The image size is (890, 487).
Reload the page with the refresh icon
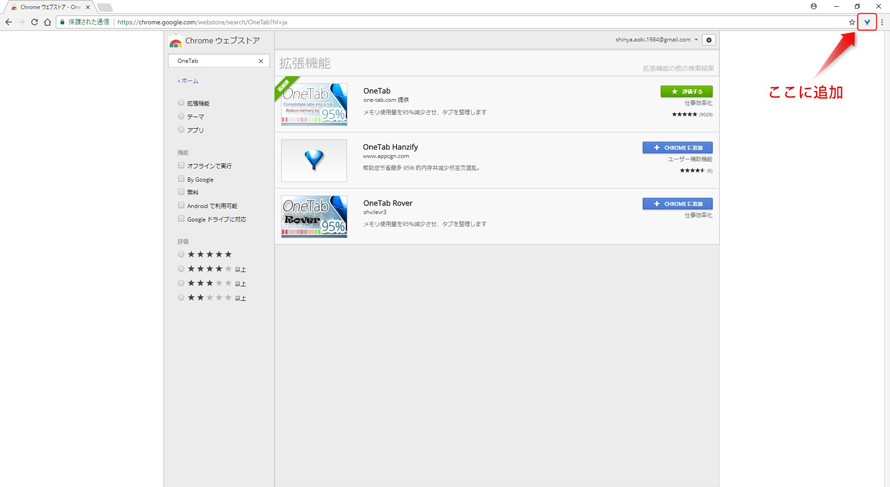tap(34, 22)
